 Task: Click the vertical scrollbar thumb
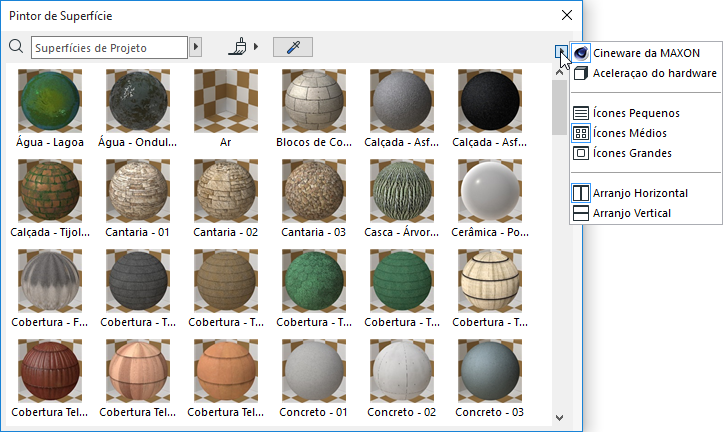pyautogui.click(x=559, y=107)
